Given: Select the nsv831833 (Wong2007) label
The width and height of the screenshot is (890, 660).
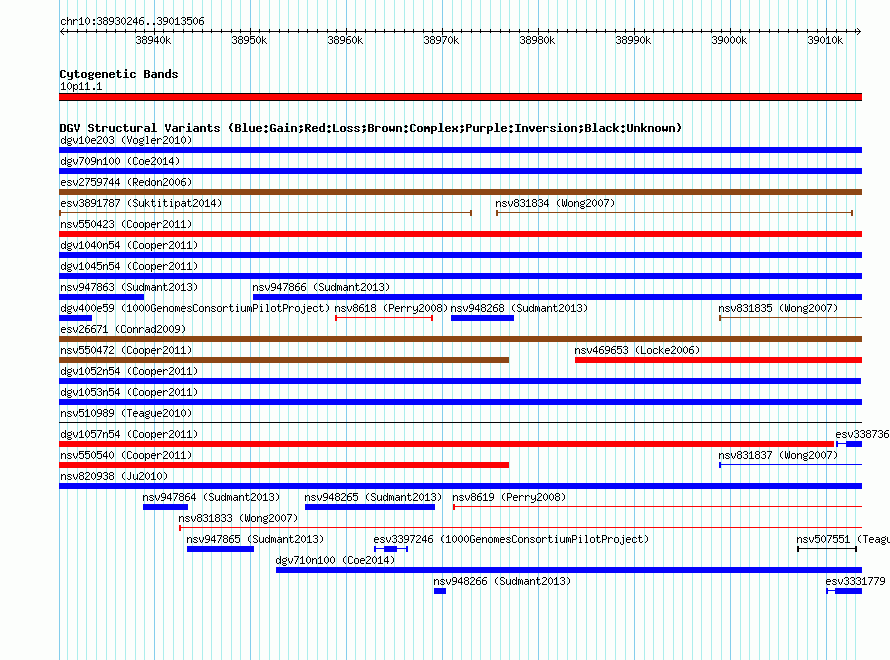Looking at the screenshot, I should point(238,518).
